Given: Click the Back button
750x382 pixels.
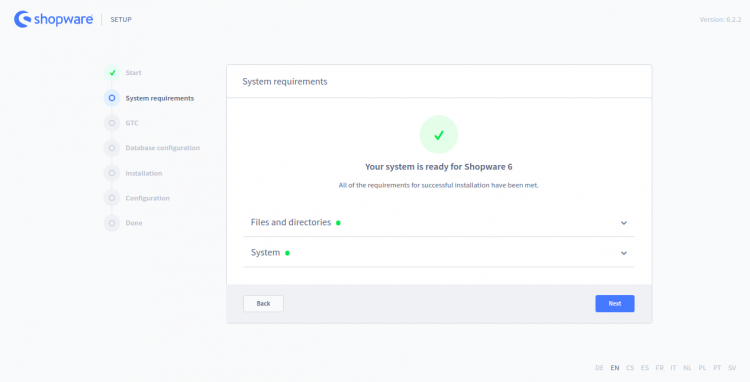Looking at the screenshot, I should click(264, 304).
